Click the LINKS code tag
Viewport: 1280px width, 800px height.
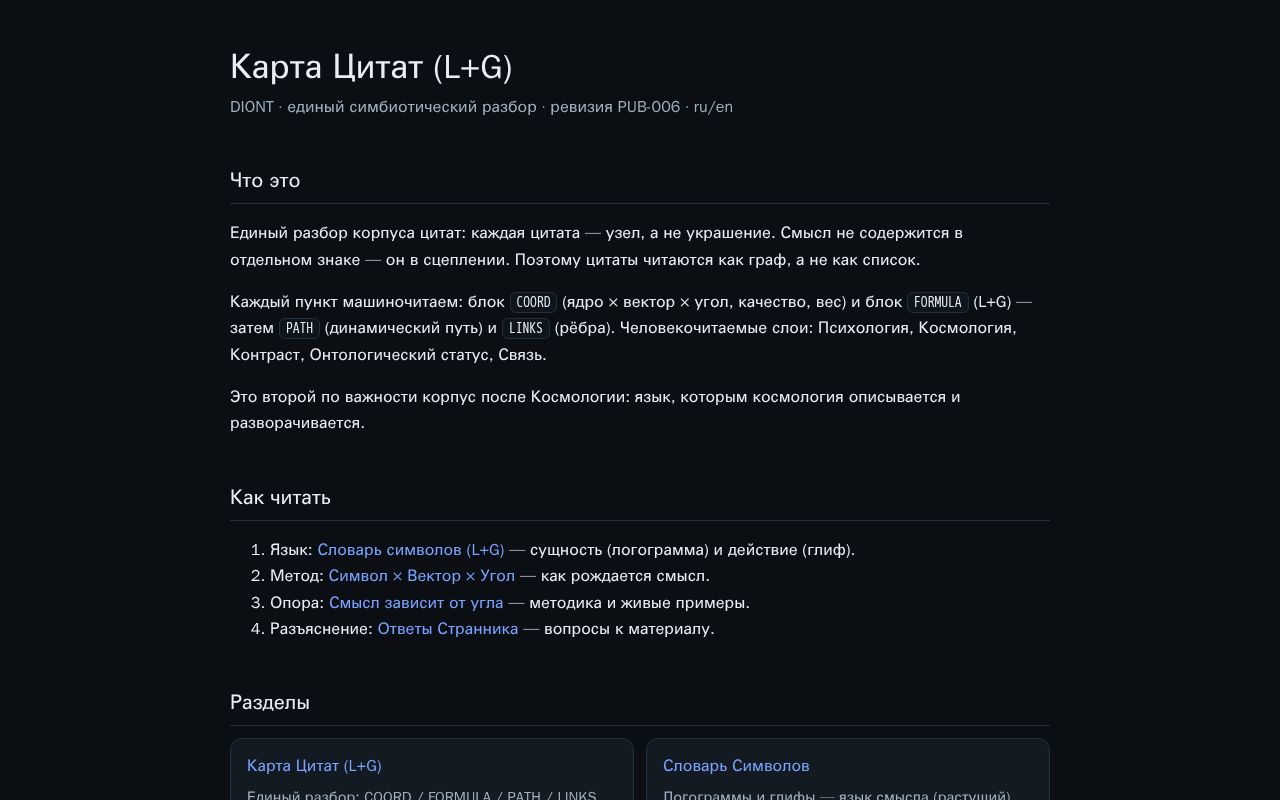[x=526, y=328]
